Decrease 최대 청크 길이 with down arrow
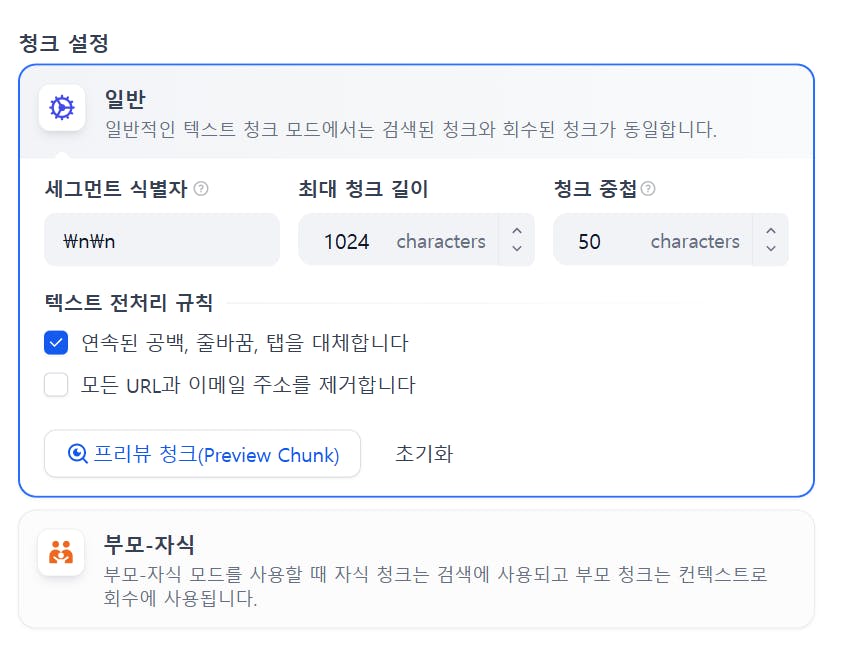 [517, 249]
